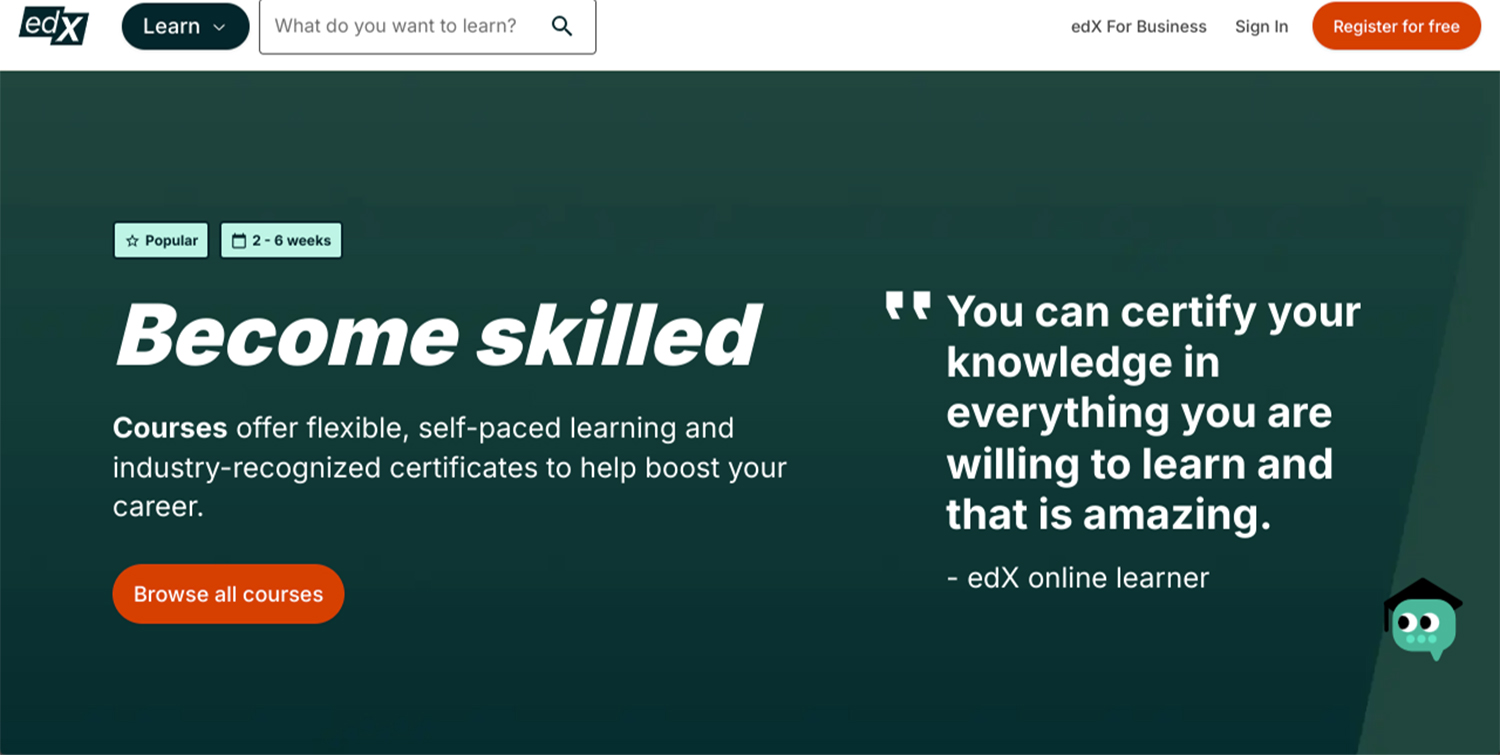Click the star icon in Popular badge
This screenshot has width=1500, height=755.
pos(132,241)
